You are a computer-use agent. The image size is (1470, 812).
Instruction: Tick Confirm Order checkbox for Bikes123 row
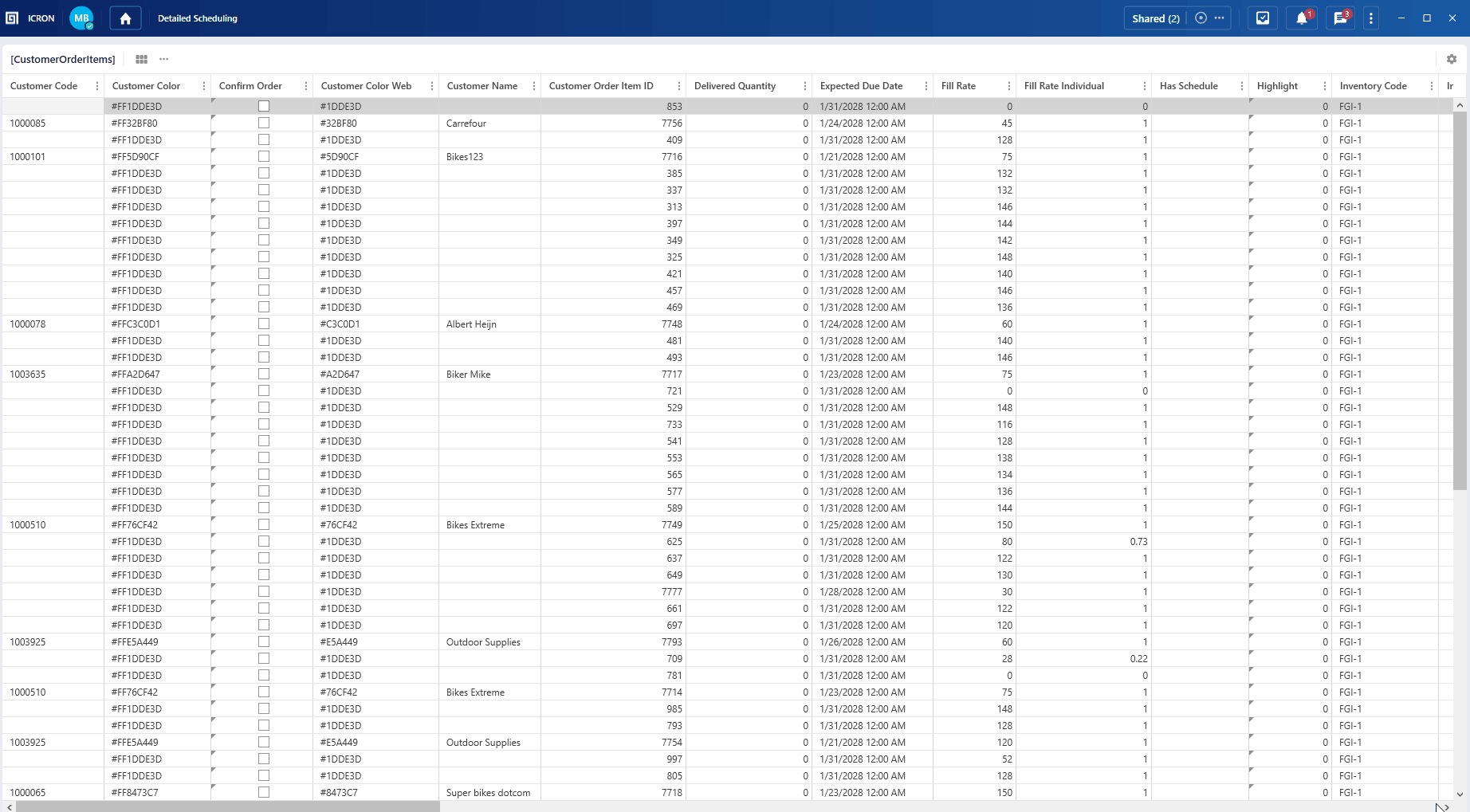[x=264, y=157]
